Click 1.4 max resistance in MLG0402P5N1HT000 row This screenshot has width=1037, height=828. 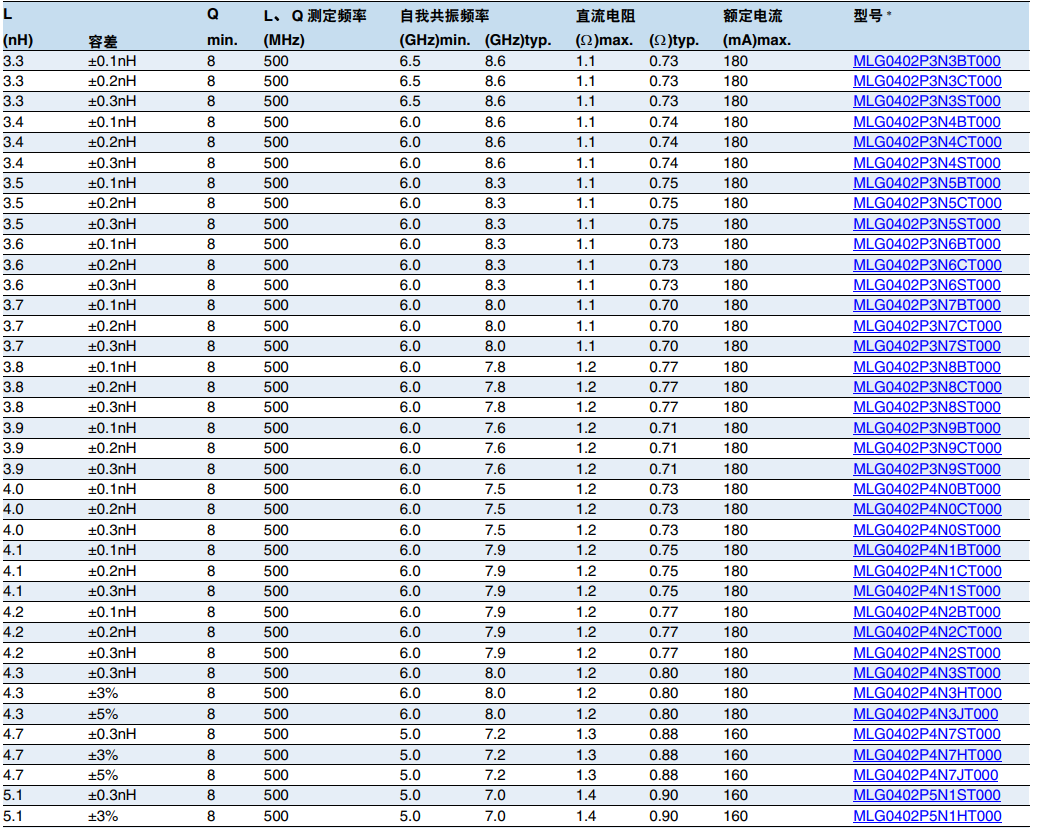coord(586,816)
